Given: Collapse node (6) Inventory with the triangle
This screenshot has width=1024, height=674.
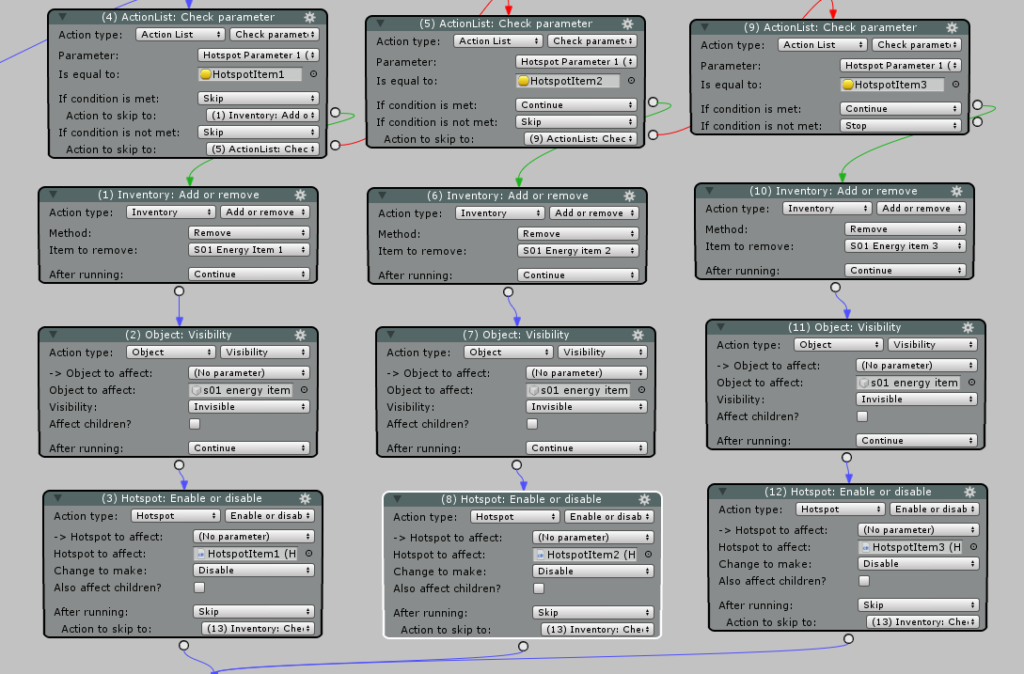Looking at the screenshot, I should click(x=383, y=195).
